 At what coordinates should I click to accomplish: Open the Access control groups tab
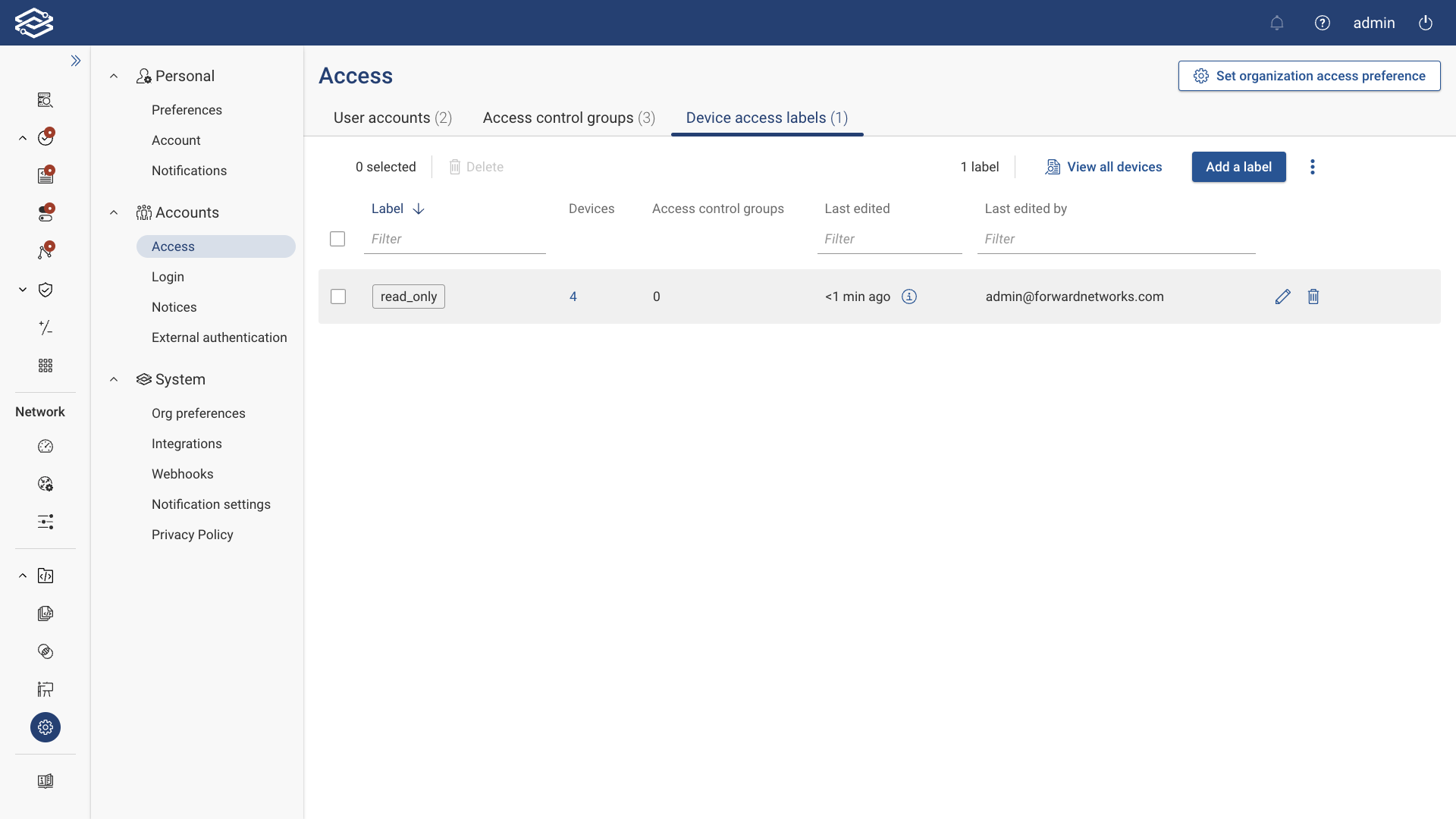click(568, 118)
